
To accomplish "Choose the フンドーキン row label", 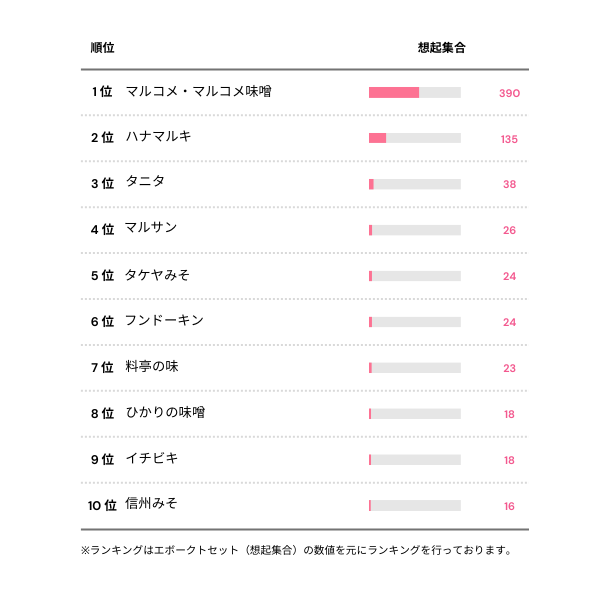I will (164, 320).
